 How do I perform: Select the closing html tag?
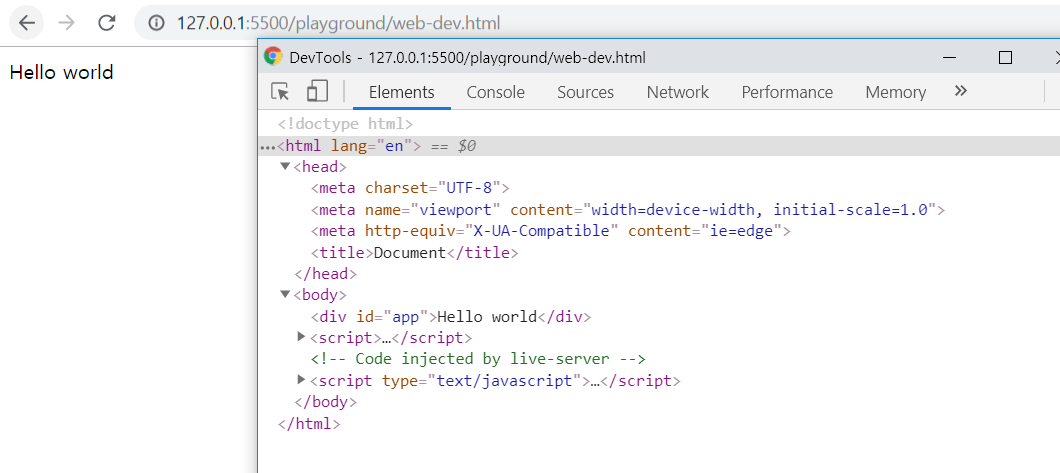309,424
